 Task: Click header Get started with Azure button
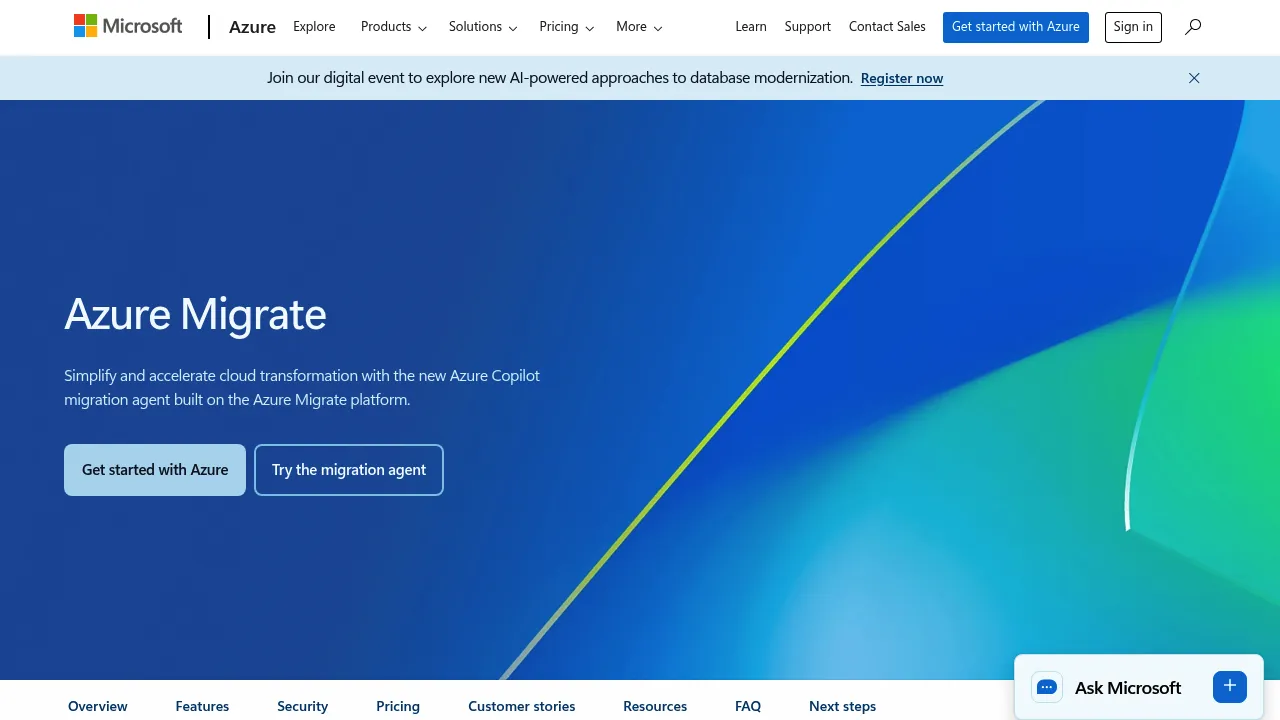click(x=1016, y=27)
